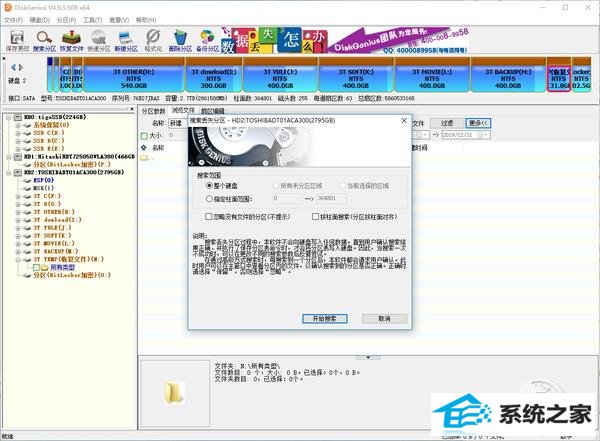600x441 pixels.
Task: Click the drive icon beside MSR(1)
Action: pos(27,188)
